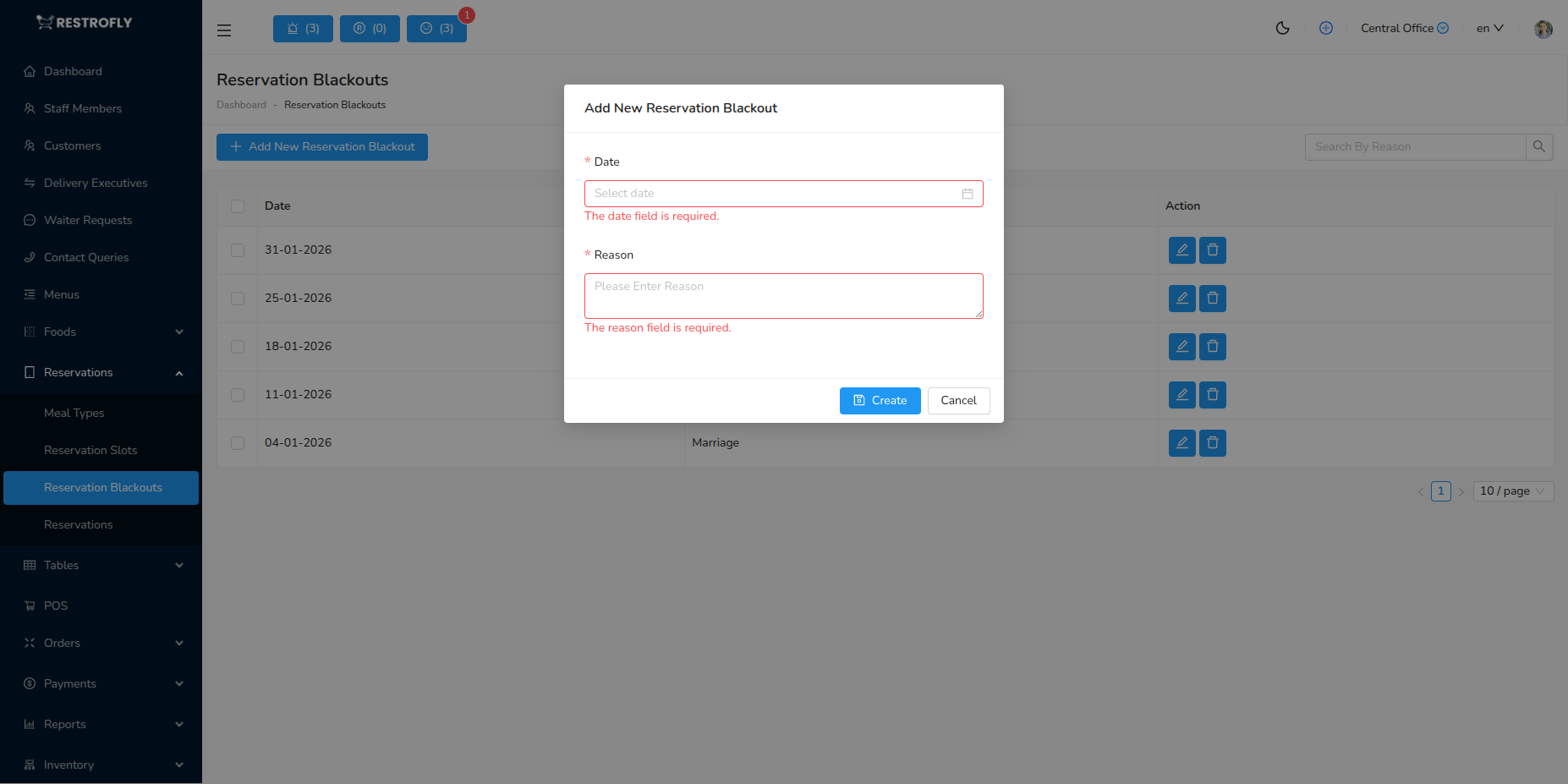Image resolution: width=1568 pixels, height=784 pixels.
Task: Open the Meal Types menu item
Action: tap(74, 413)
